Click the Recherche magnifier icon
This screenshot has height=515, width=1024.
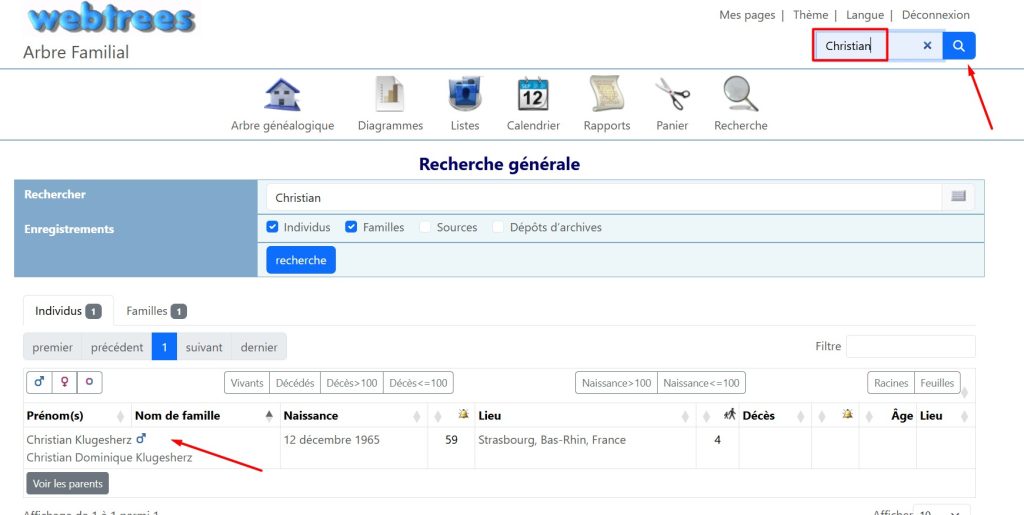coord(740,95)
